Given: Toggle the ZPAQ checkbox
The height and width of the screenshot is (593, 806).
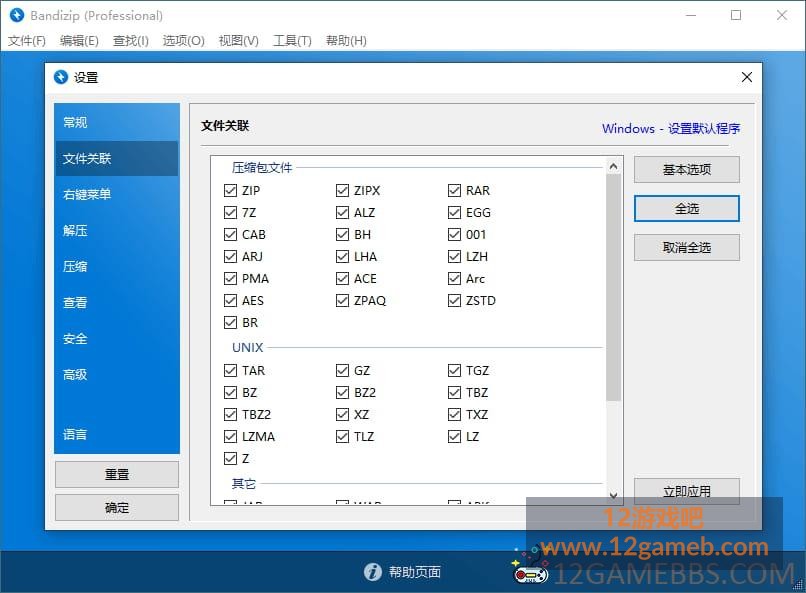Looking at the screenshot, I should pos(342,300).
